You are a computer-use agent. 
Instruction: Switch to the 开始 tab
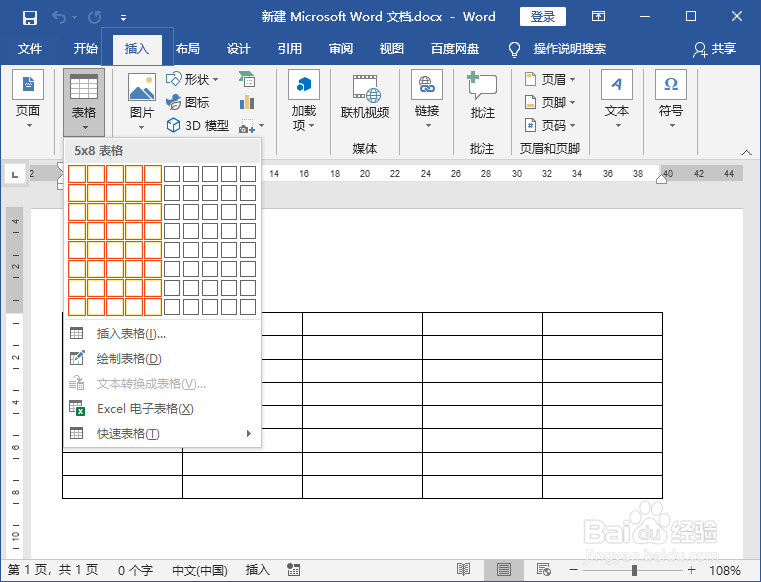point(85,49)
